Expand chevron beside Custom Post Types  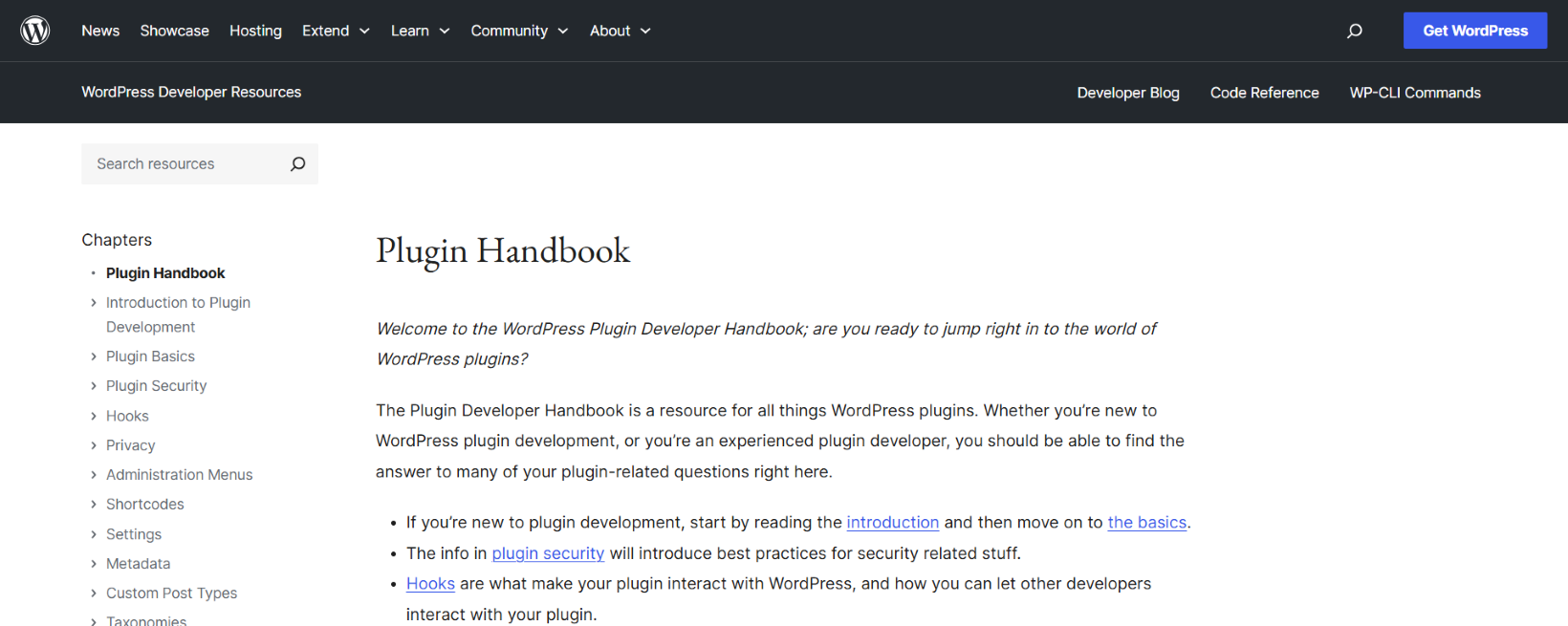pos(94,594)
